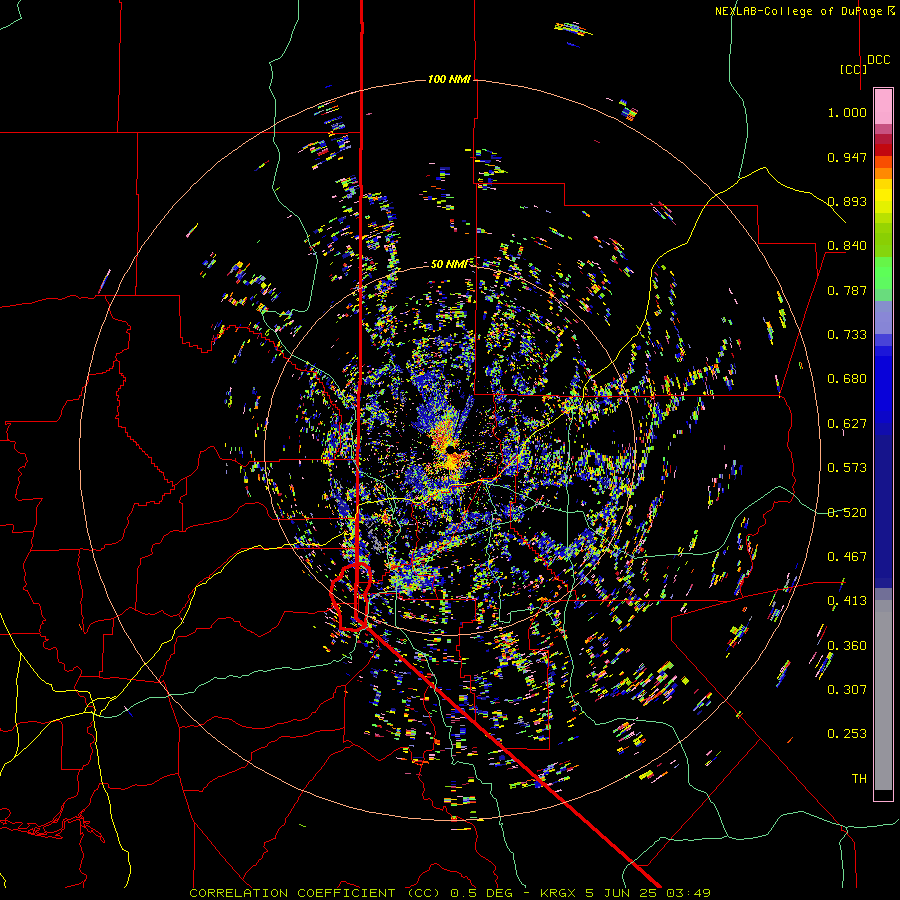
Task: Select the 0.787 legend value
Action: point(847,290)
